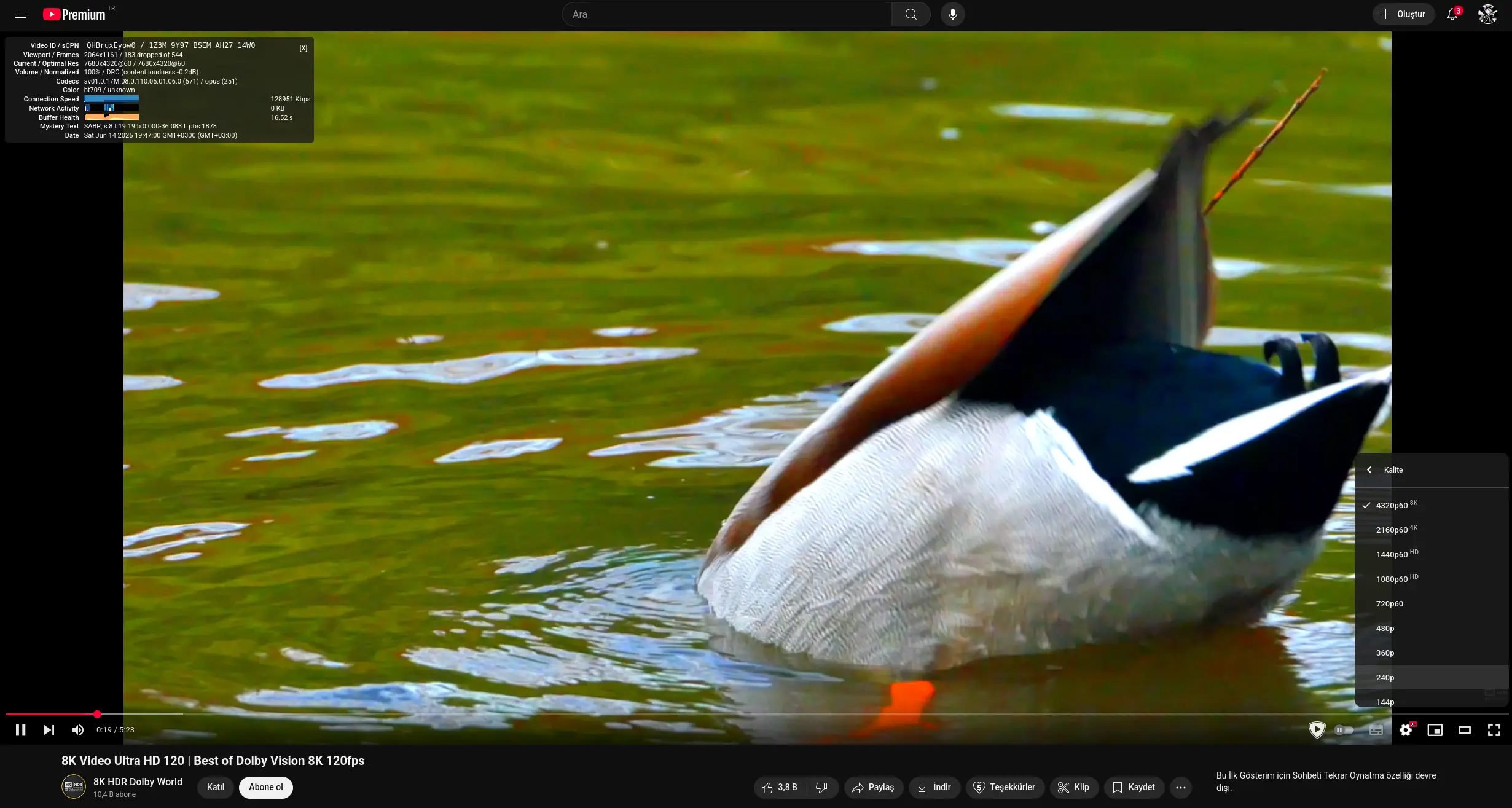The width and height of the screenshot is (1512, 808).
Task: Click the 10,4 B abone subscriber count
Action: (115, 794)
